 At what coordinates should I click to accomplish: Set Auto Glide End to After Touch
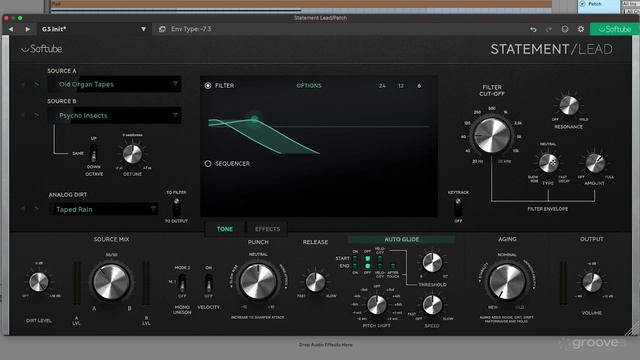pos(393,266)
